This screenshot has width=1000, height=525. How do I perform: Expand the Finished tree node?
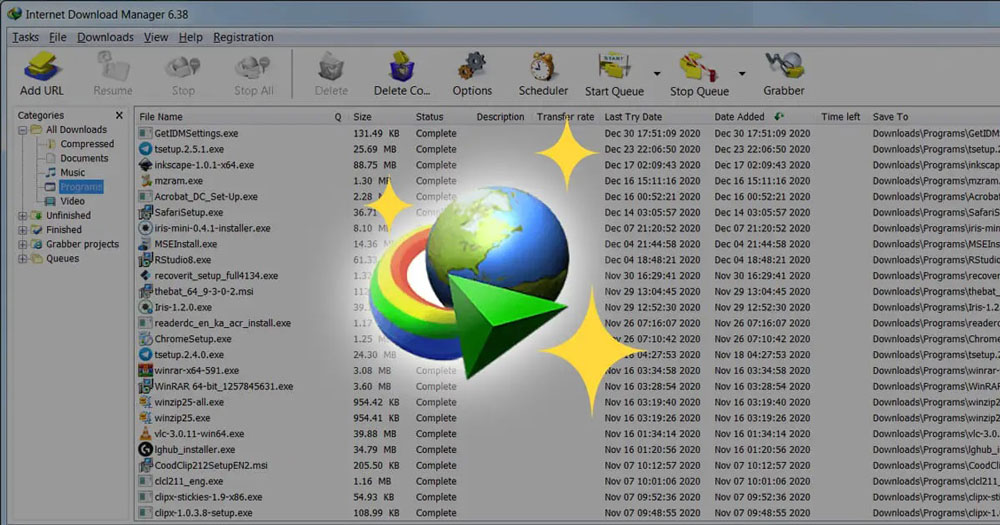tap(22, 230)
